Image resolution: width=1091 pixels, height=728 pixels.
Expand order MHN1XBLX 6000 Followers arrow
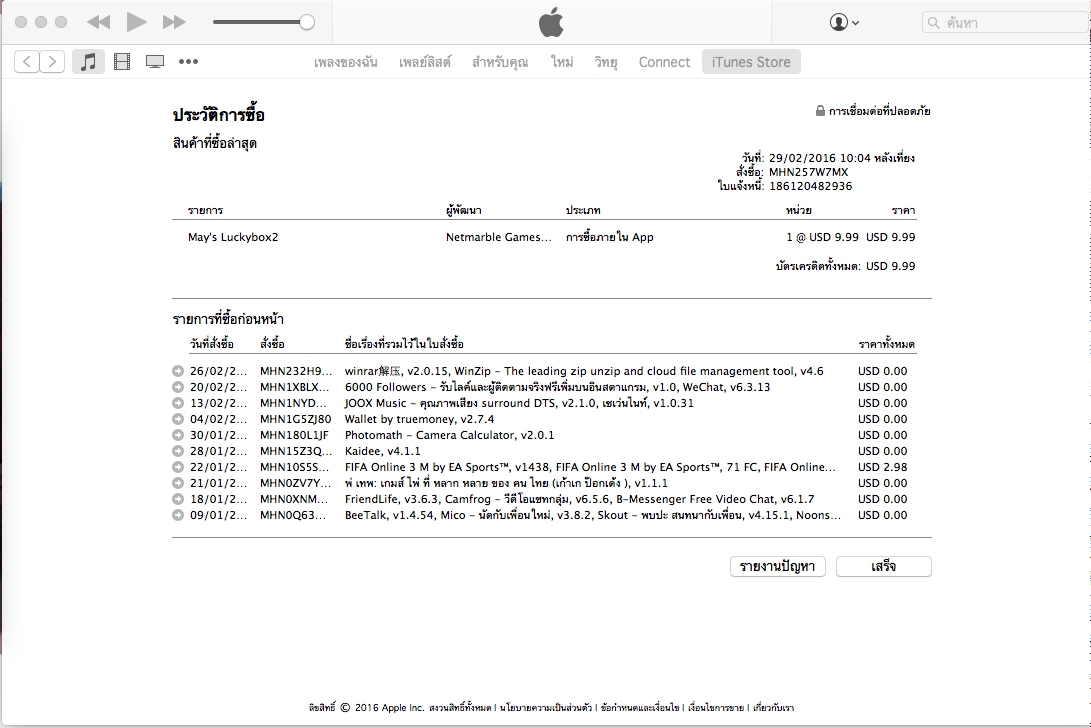178,387
